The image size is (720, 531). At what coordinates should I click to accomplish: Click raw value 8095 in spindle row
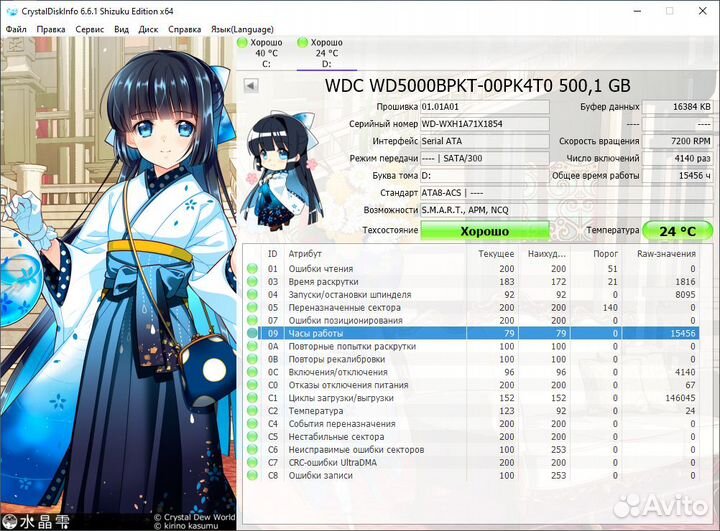pyautogui.click(x=685, y=294)
